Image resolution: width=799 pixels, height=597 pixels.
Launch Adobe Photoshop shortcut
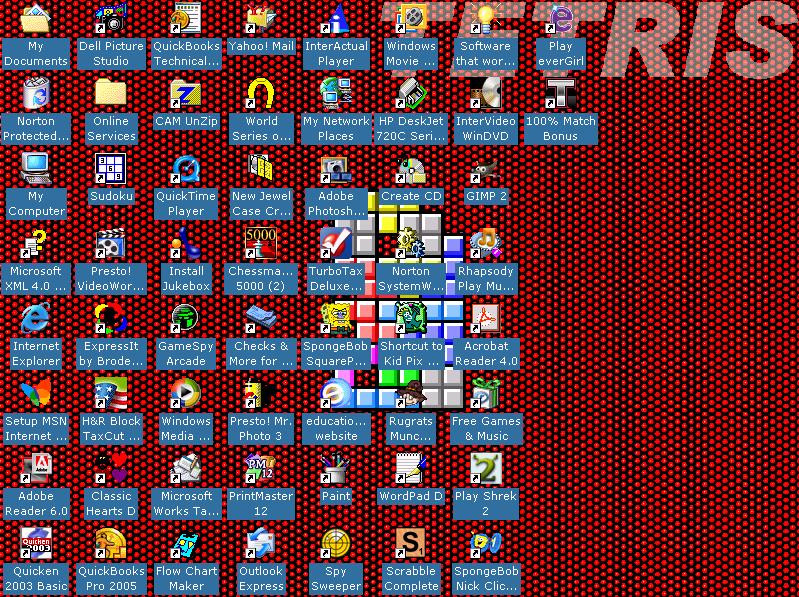pos(336,169)
